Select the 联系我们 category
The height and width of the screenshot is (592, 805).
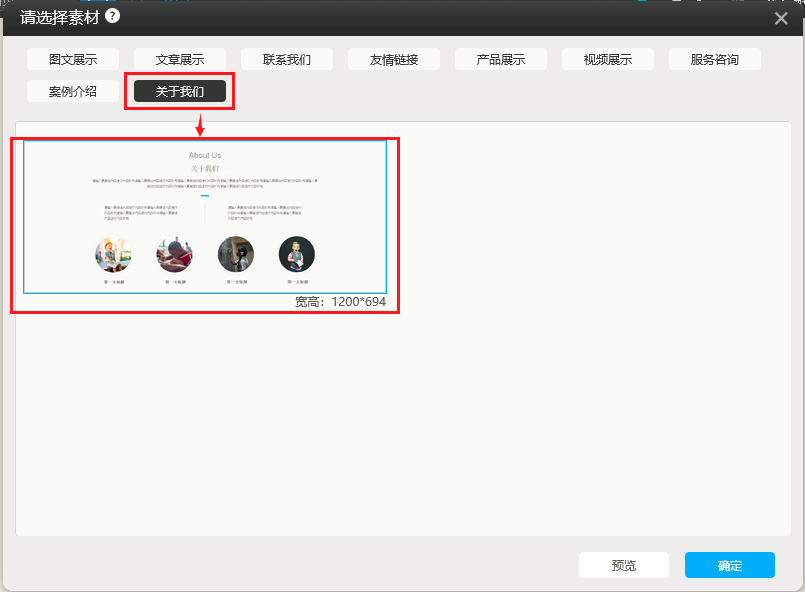pyautogui.click(x=287, y=59)
